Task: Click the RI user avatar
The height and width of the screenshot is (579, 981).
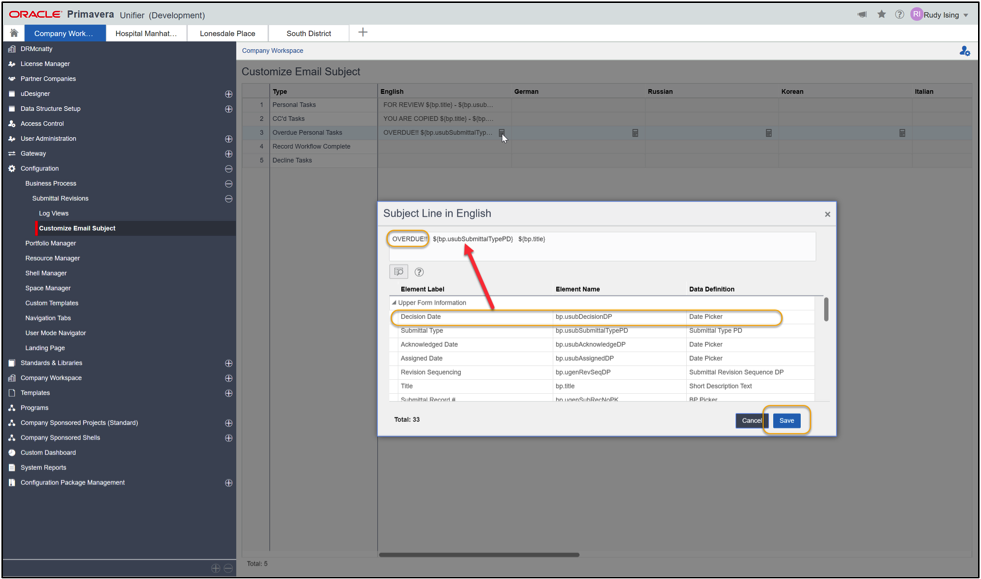Action: click(x=917, y=14)
